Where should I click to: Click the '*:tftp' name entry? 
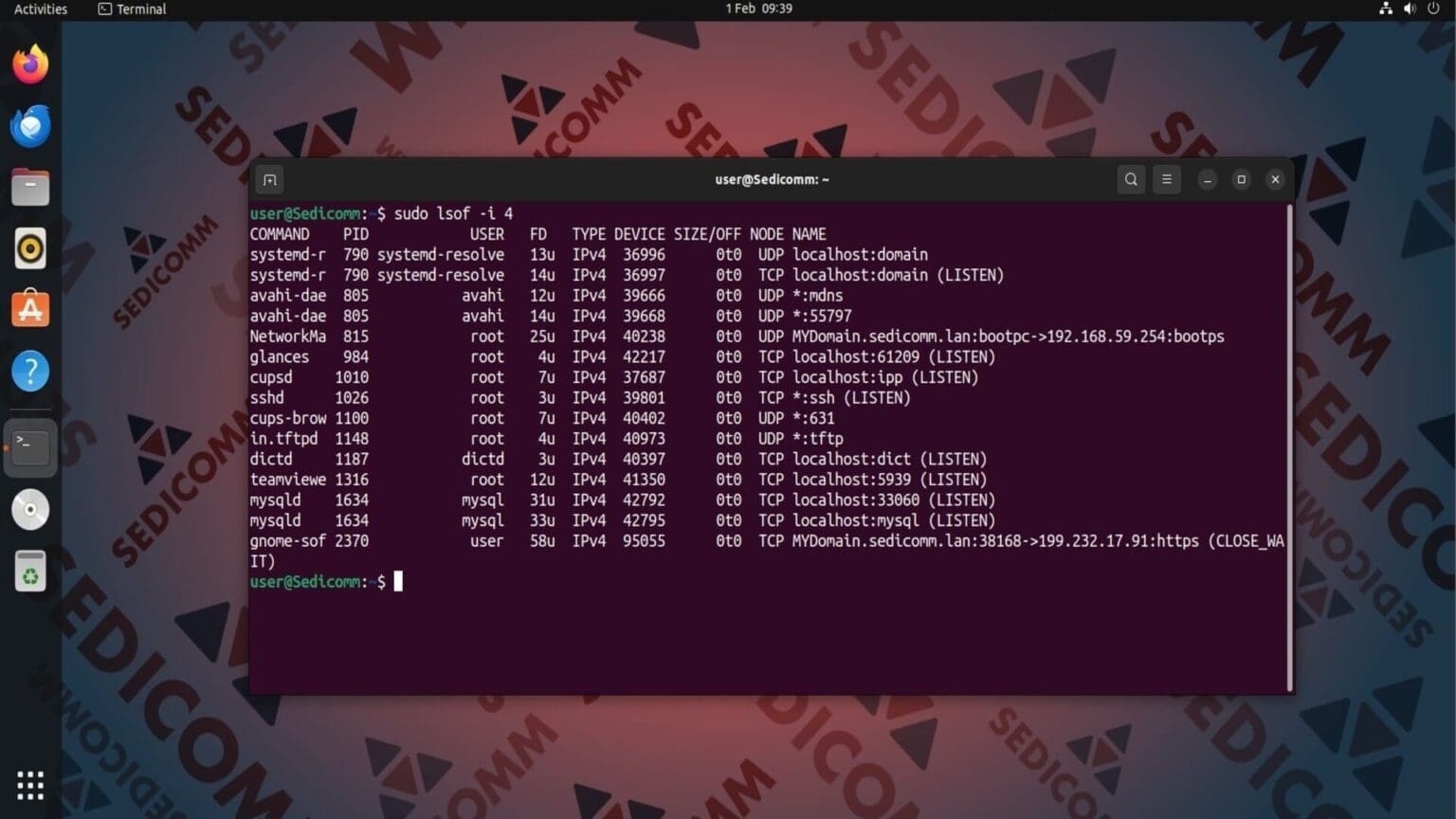[x=818, y=439]
